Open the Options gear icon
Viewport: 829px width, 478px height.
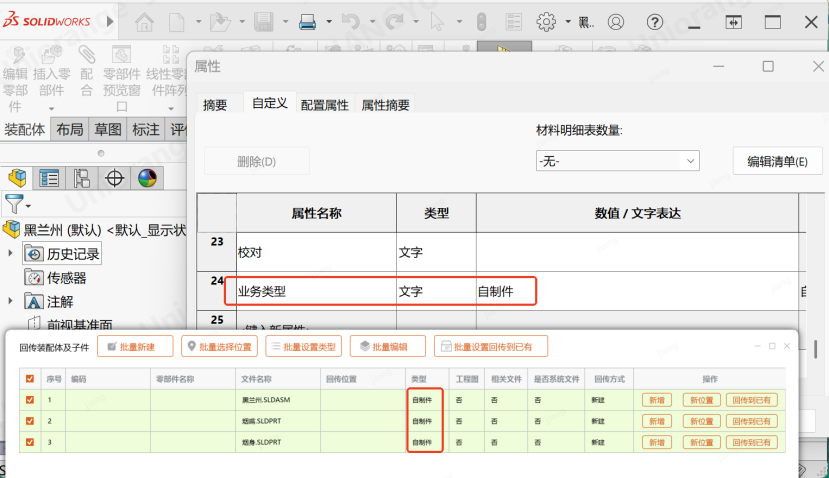[x=546, y=21]
